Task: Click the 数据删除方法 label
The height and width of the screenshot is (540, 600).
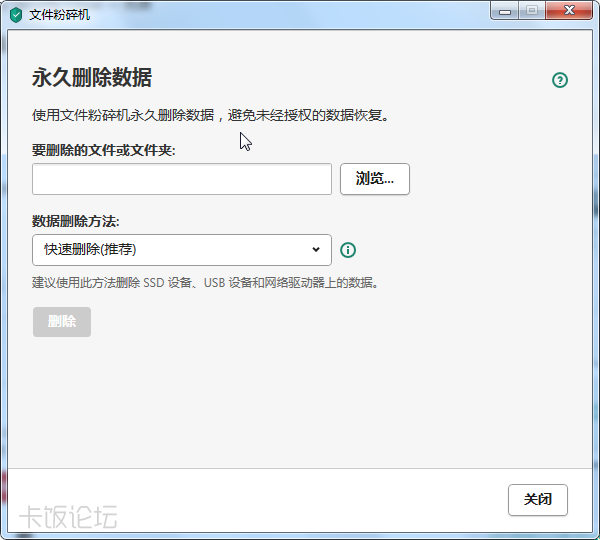Action: pos(76,221)
